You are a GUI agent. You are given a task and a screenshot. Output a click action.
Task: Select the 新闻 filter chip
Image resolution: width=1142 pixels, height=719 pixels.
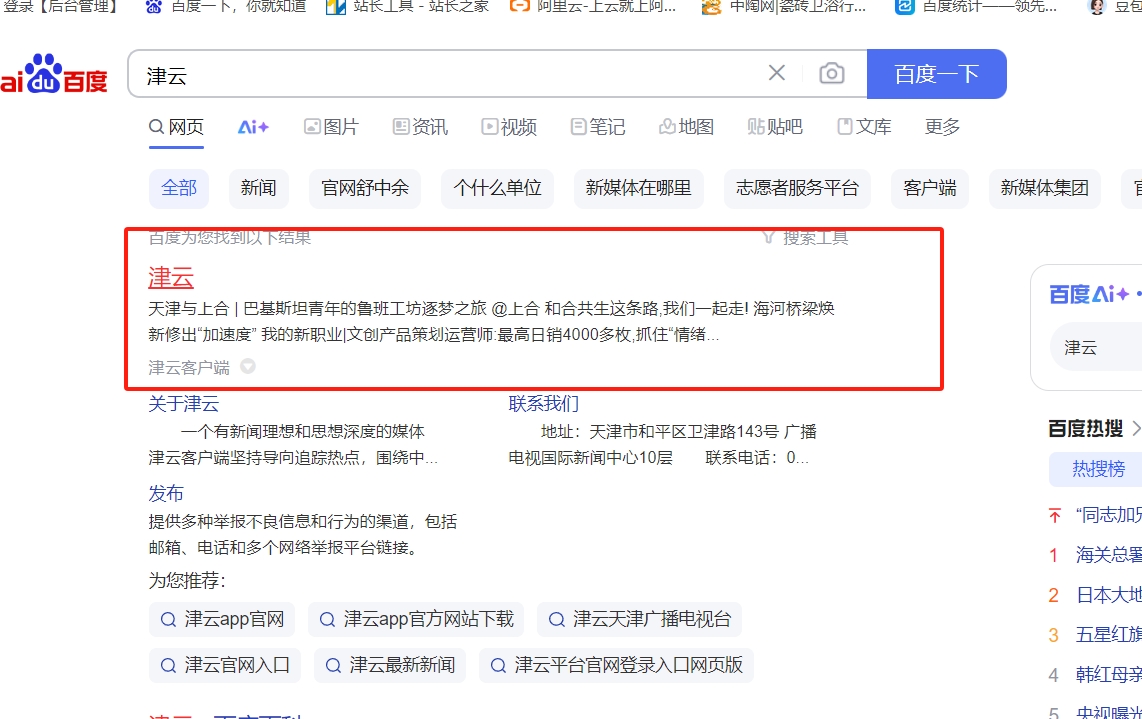point(259,189)
